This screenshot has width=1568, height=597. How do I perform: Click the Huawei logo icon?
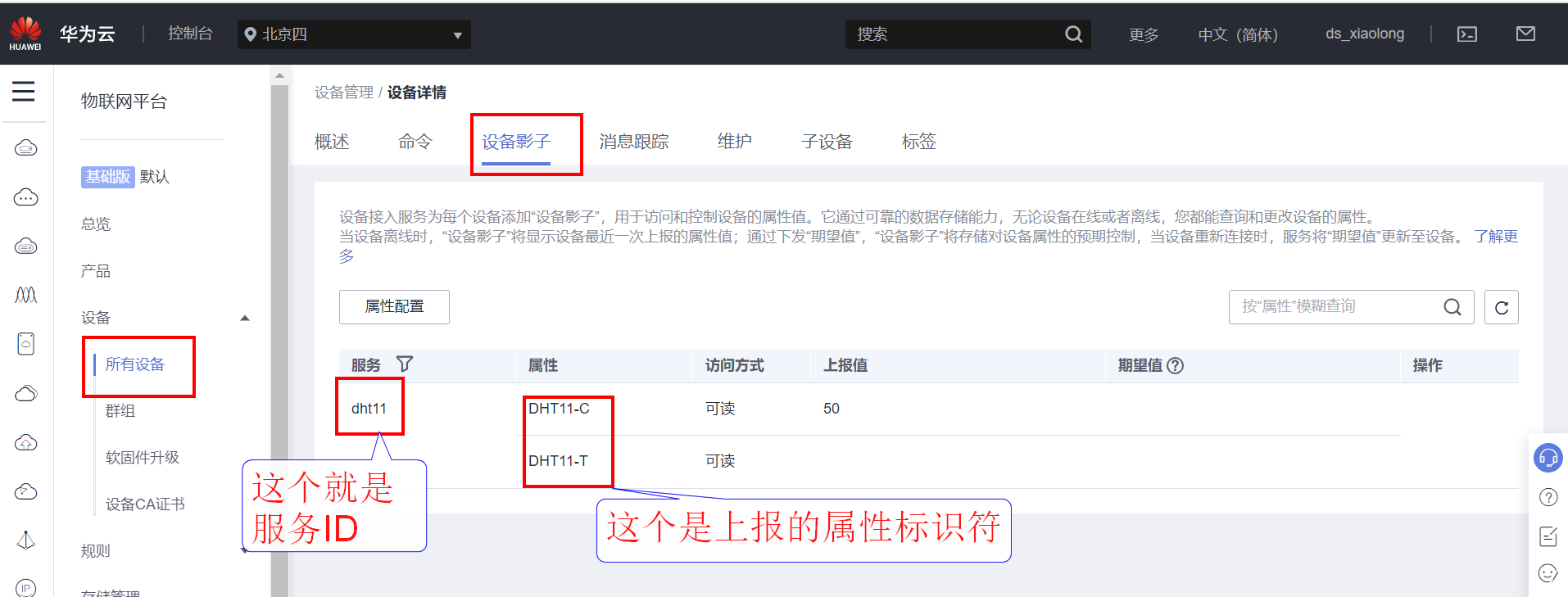(25, 34)
